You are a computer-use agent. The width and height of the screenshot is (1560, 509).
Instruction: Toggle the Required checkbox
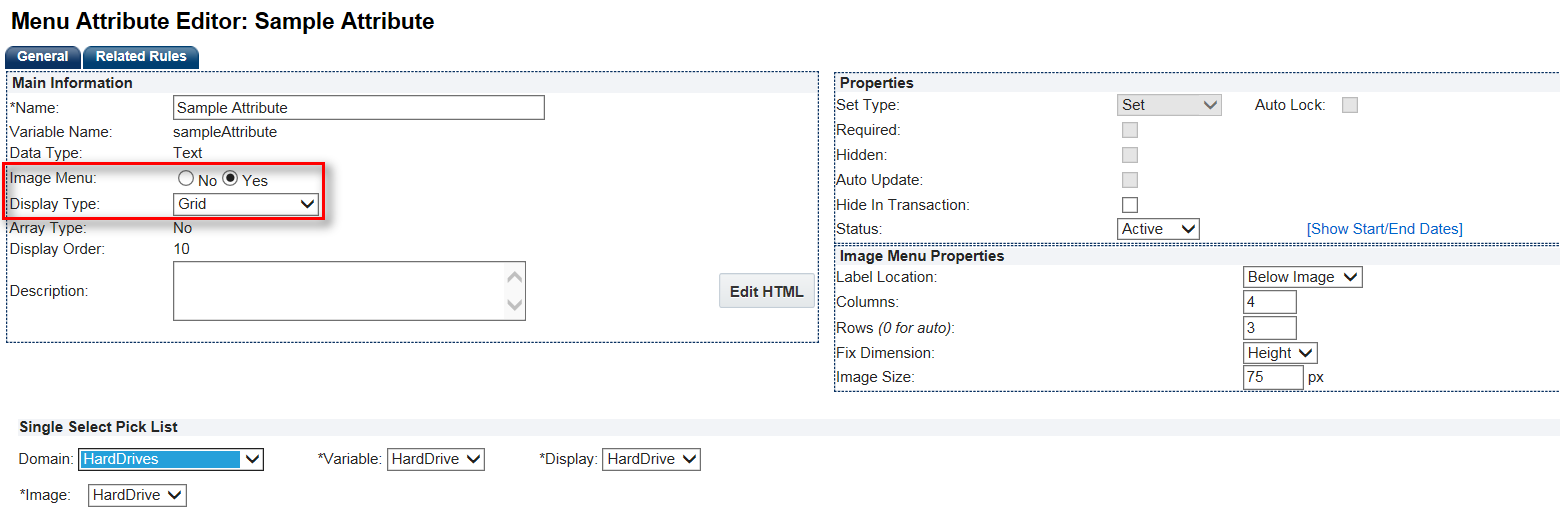1130,130
